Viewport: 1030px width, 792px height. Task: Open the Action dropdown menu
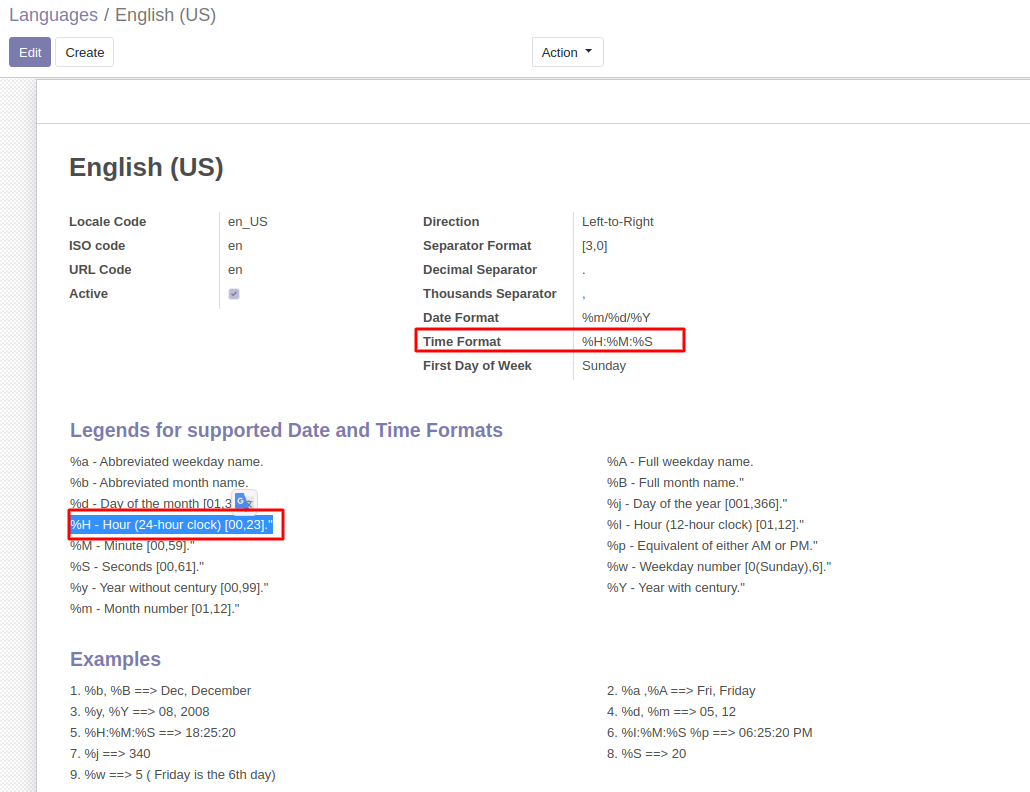(x=568, y=53)
